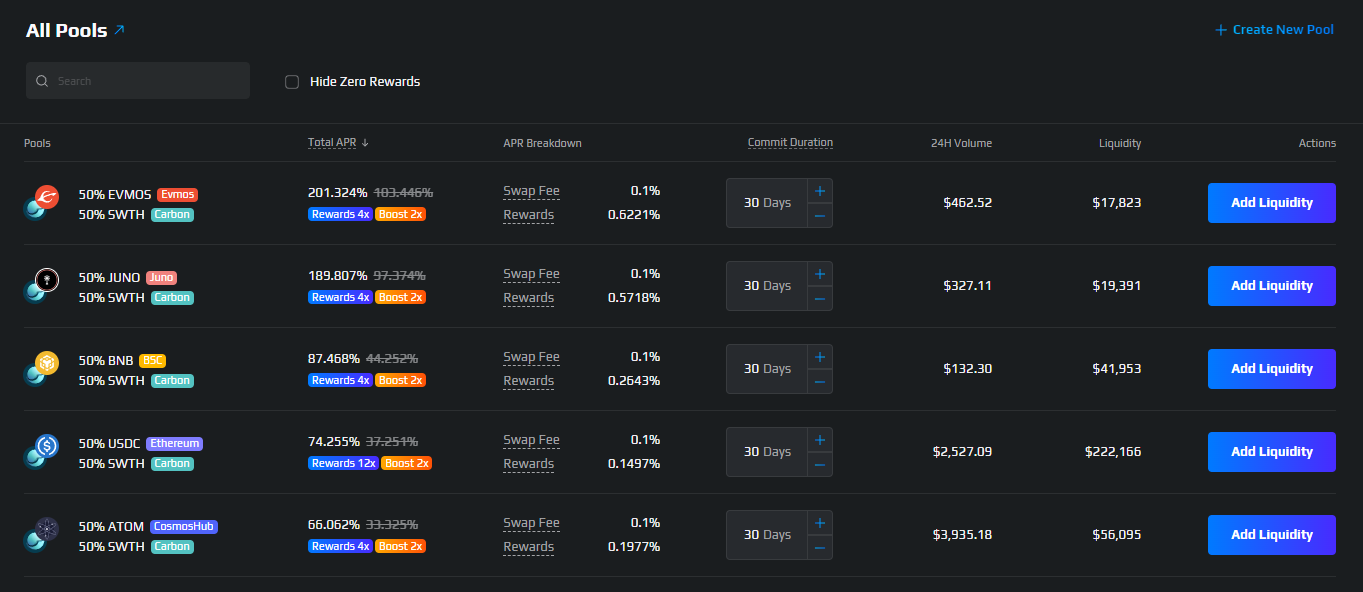Click the BSC chain tag
Image resolution: width=1363 pixels, height=592 pixels.
153,360
